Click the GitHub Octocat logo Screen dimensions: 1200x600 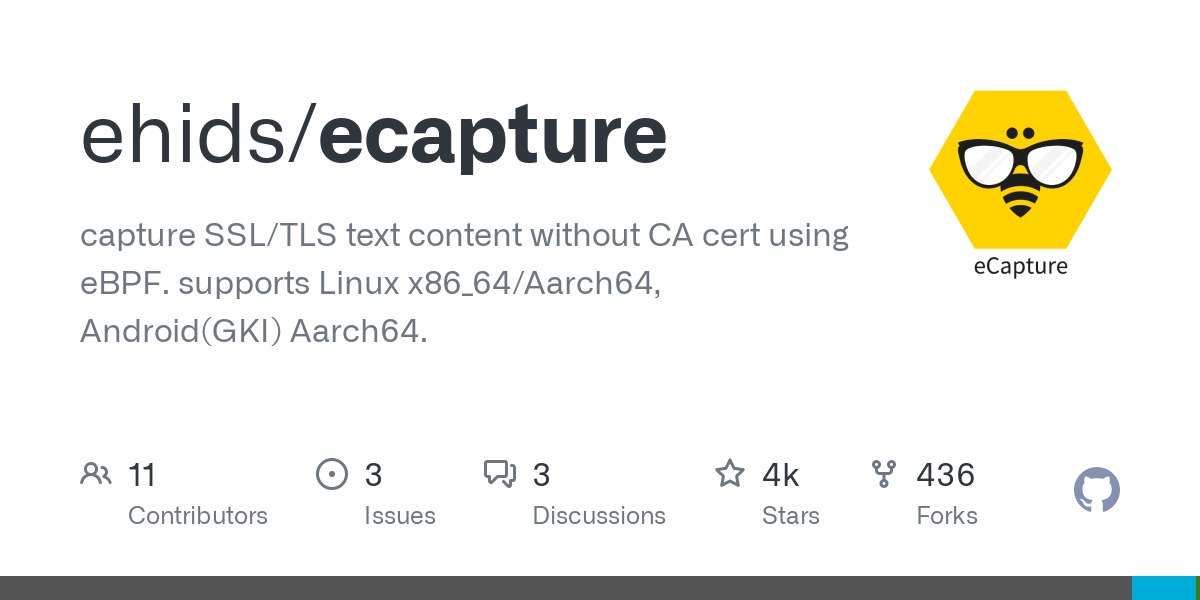click(1096, 490)
